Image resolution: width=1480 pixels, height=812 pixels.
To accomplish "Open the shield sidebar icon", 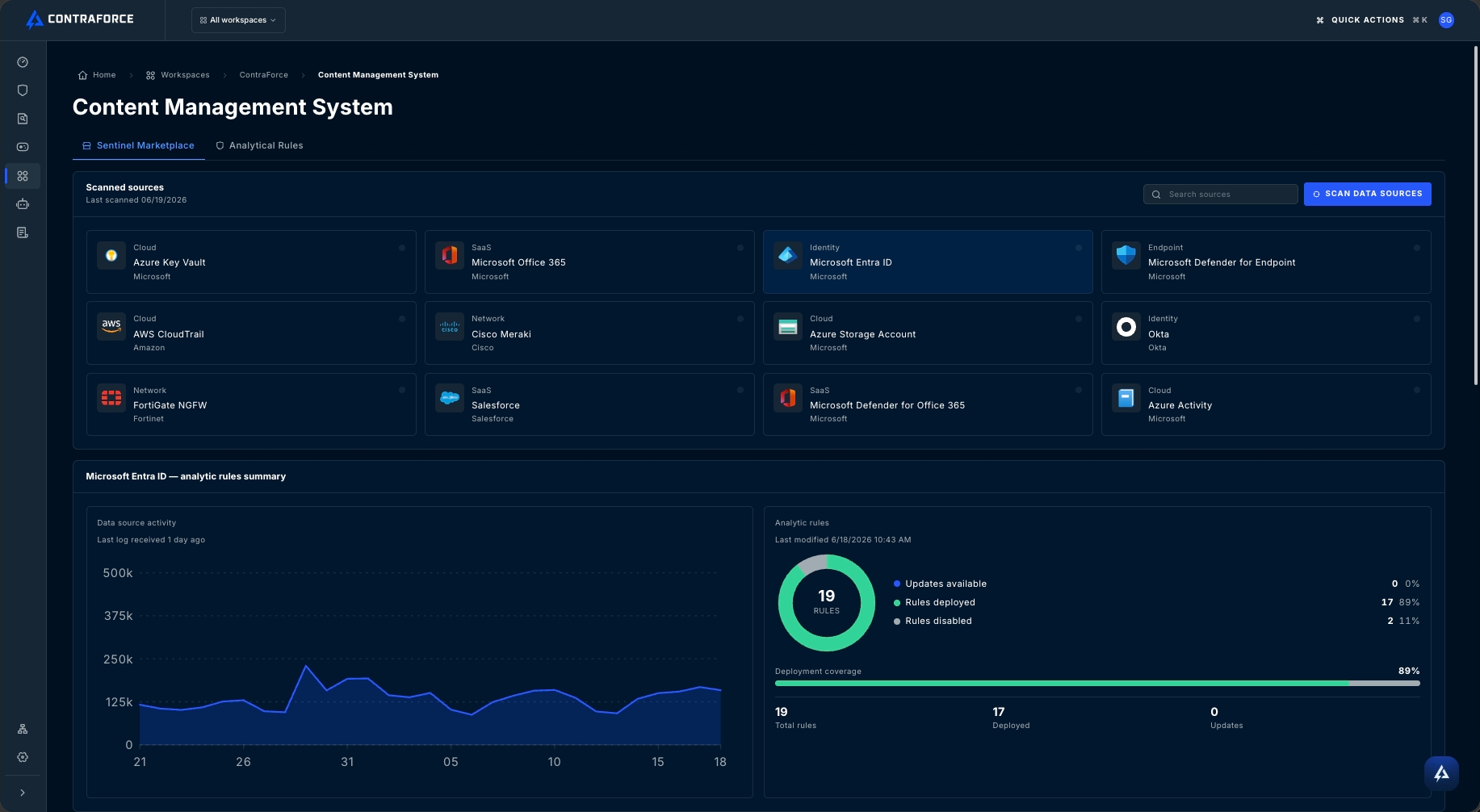I will (23, 90).
